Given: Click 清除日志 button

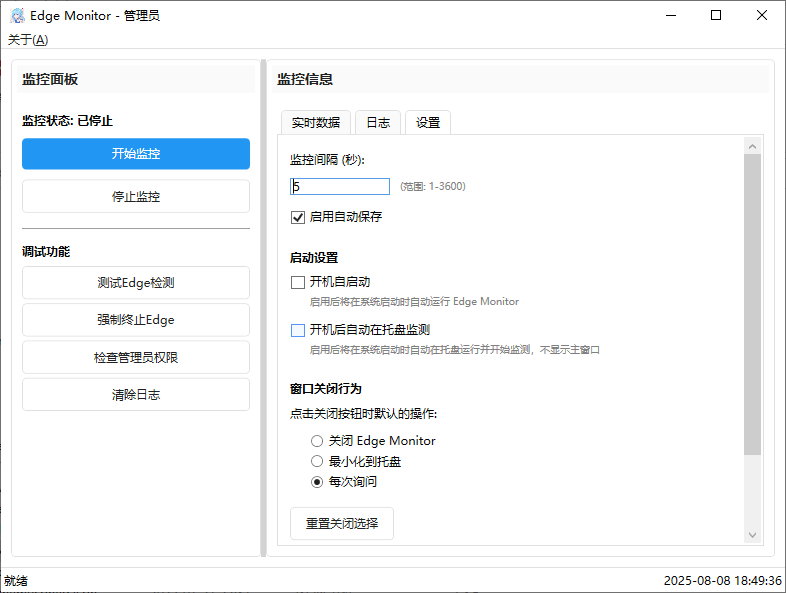Looking at the screenshot, I should point(136,394).
